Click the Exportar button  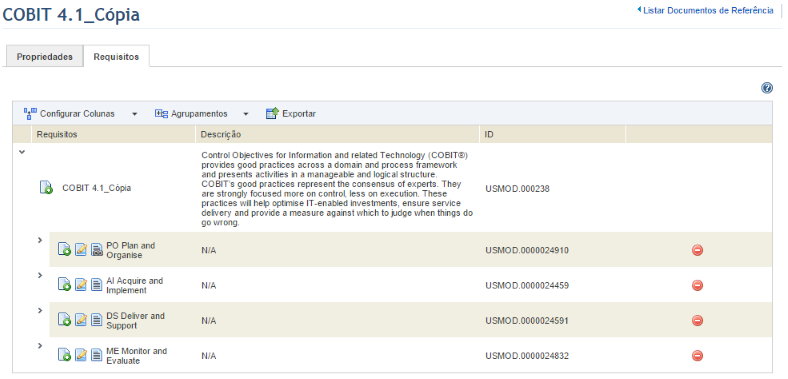point(290,114)
